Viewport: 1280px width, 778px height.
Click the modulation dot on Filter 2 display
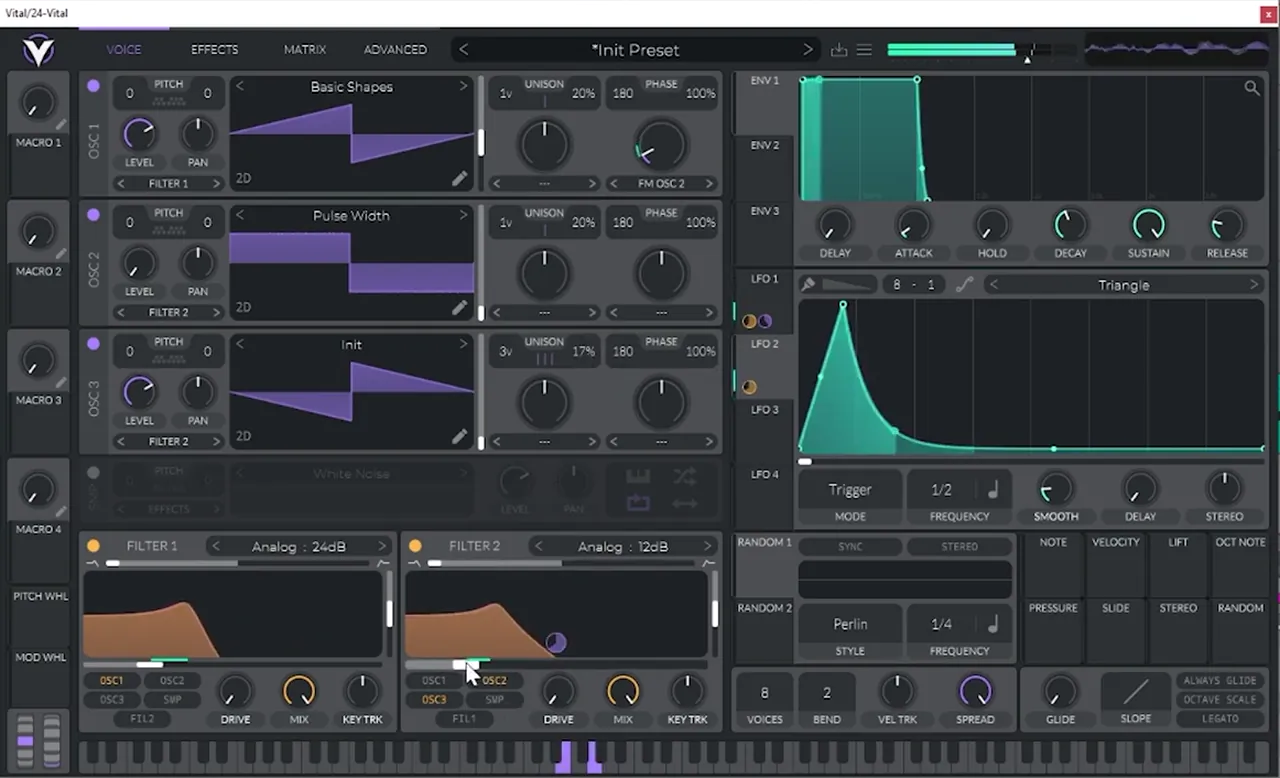point(556,642)
